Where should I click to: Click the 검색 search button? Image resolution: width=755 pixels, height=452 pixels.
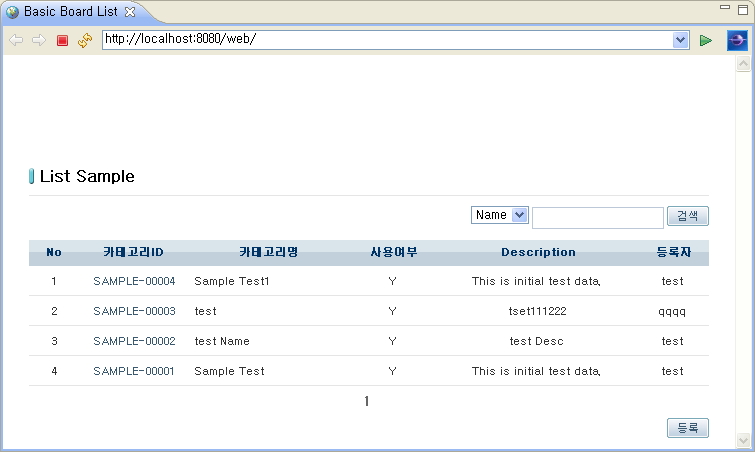[688, 216]
